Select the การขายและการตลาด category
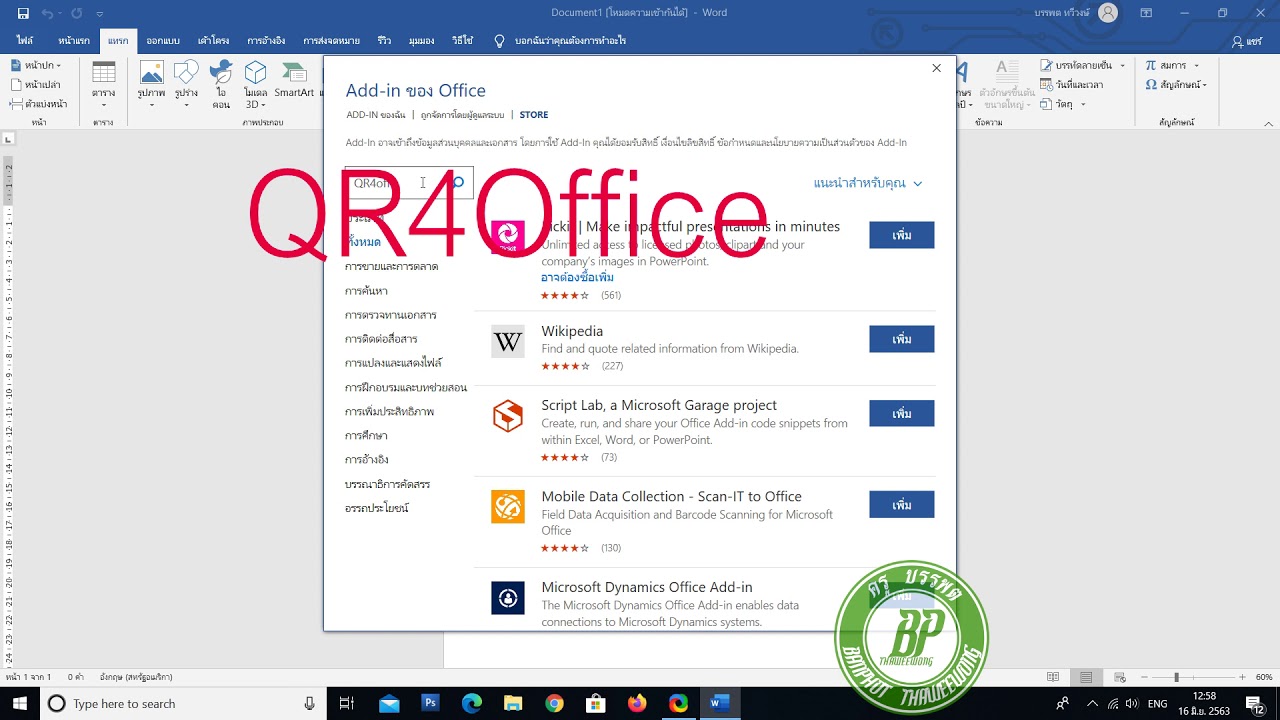This screenshot has height=720, width=1280. 391,267
